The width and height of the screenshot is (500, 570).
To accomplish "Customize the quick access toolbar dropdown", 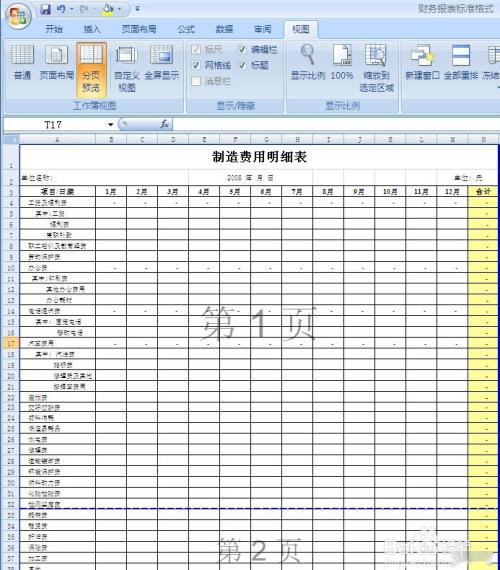I will pos(137,9).
